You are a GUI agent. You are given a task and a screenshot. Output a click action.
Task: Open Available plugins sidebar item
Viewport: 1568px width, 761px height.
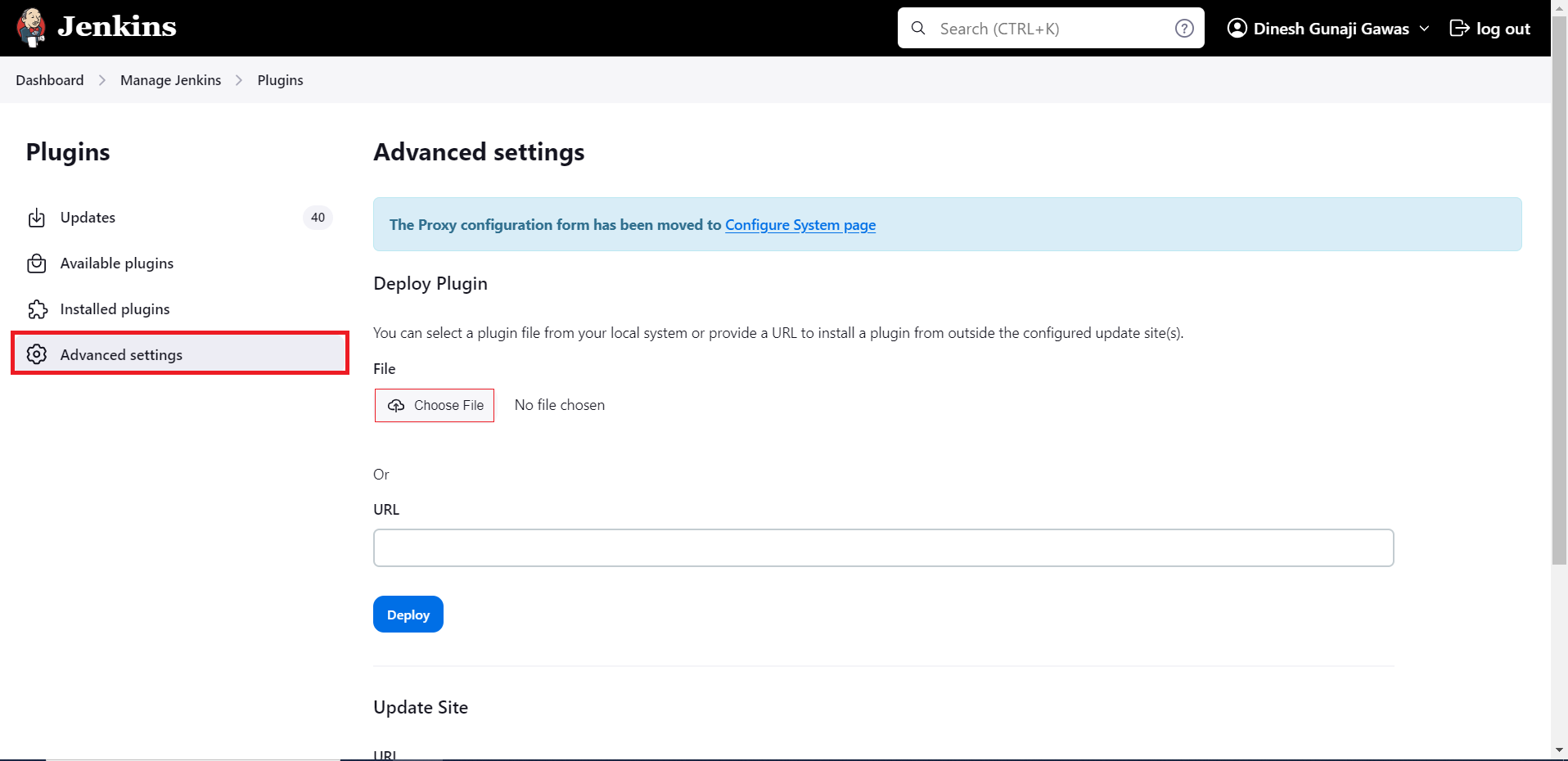(x=180, y=263)
